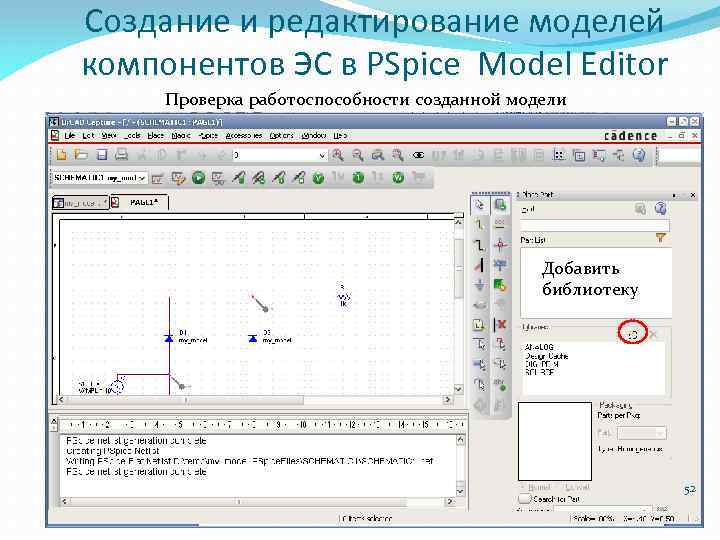Screen dimensions: 720x540
Task: Select the Normal view radio option
Action: pyautogui.click(x=536, y=488)
